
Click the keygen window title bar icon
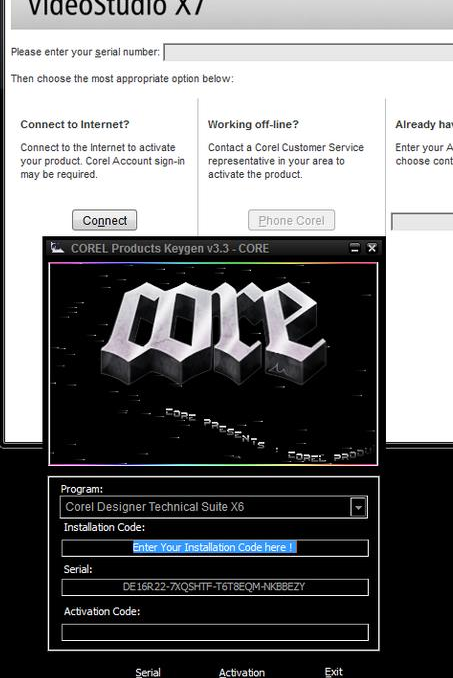point(57,248)
